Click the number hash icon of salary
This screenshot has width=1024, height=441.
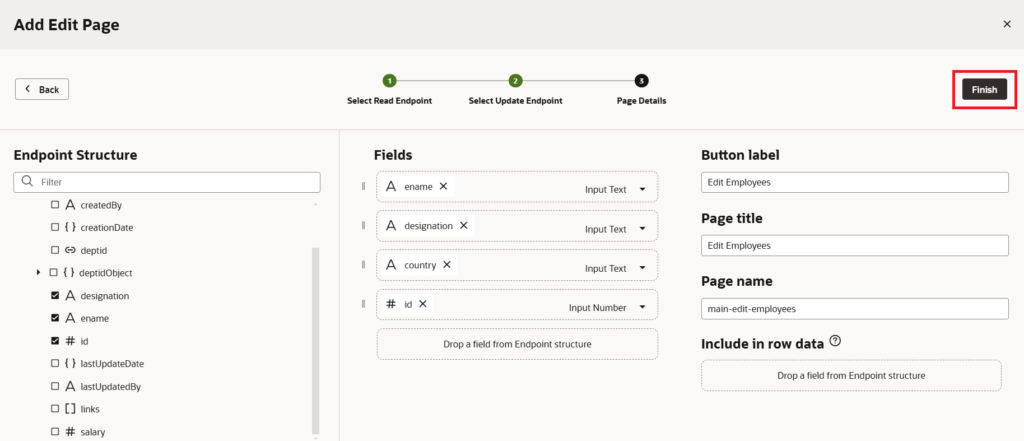coord(71,431)
